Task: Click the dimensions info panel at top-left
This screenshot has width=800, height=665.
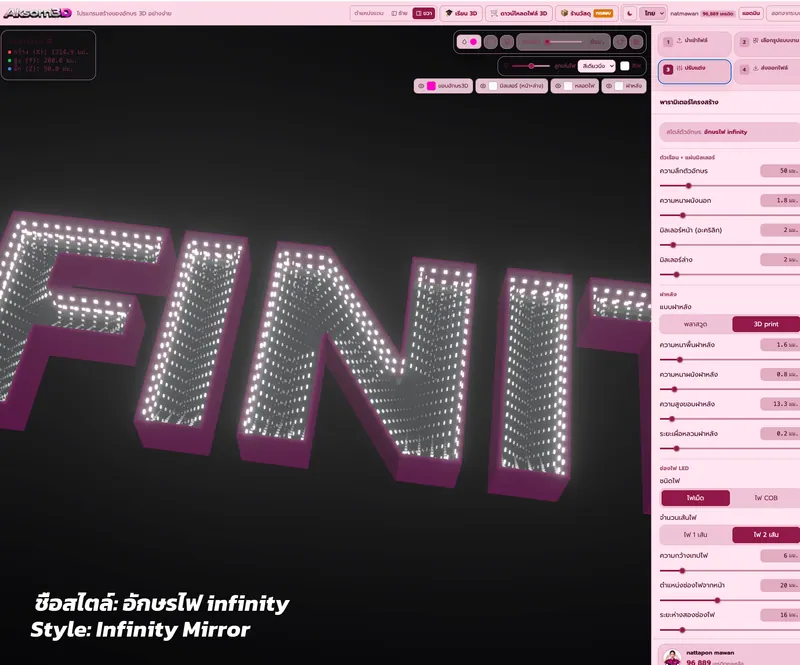Action: coord(48,55)
